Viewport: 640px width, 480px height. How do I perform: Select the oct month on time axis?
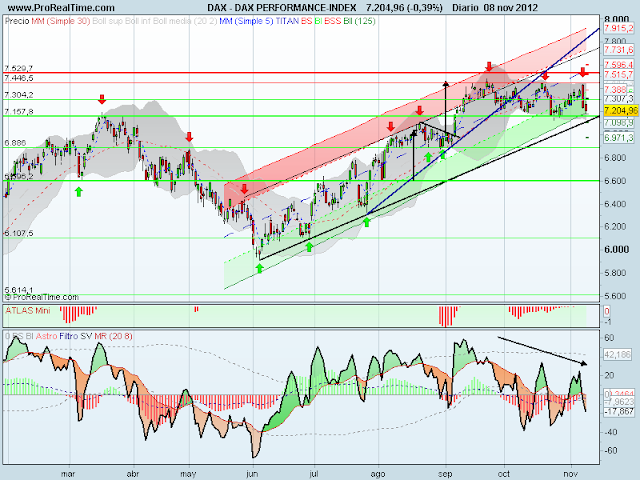(x=504, y=473)
